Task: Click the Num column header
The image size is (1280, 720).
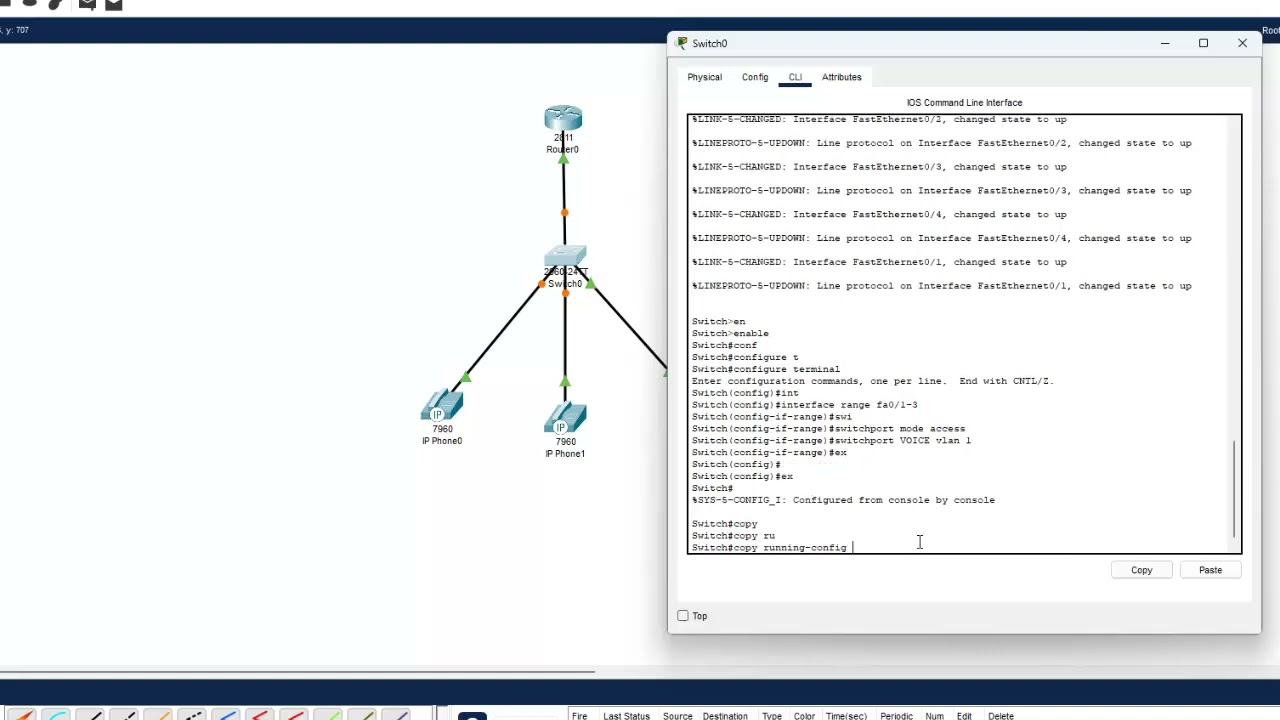Action: 934,716
